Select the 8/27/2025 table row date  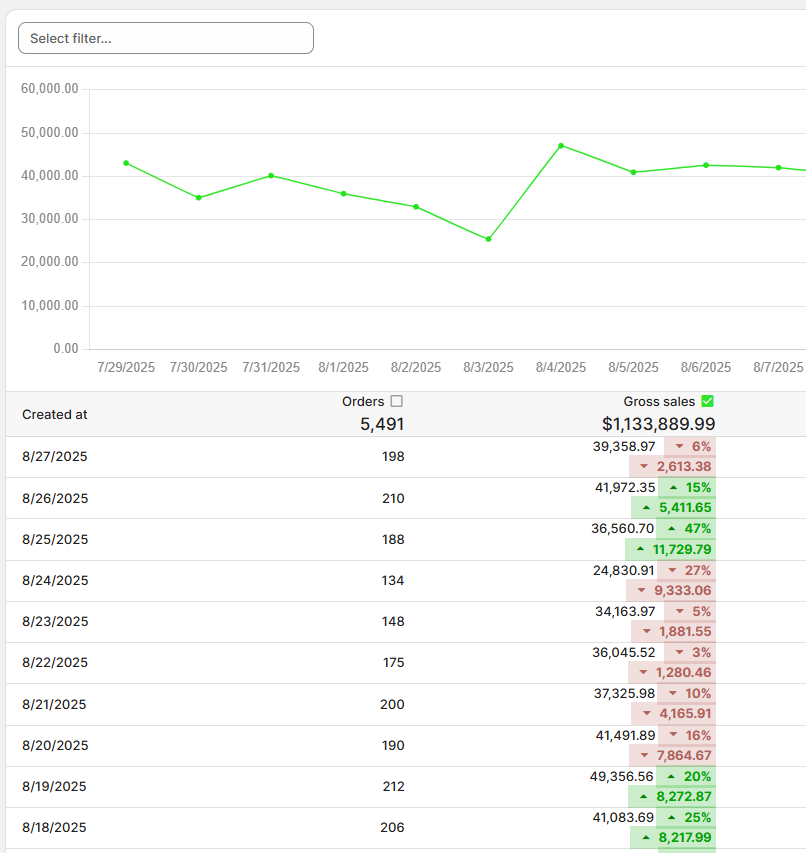point(55,457)
